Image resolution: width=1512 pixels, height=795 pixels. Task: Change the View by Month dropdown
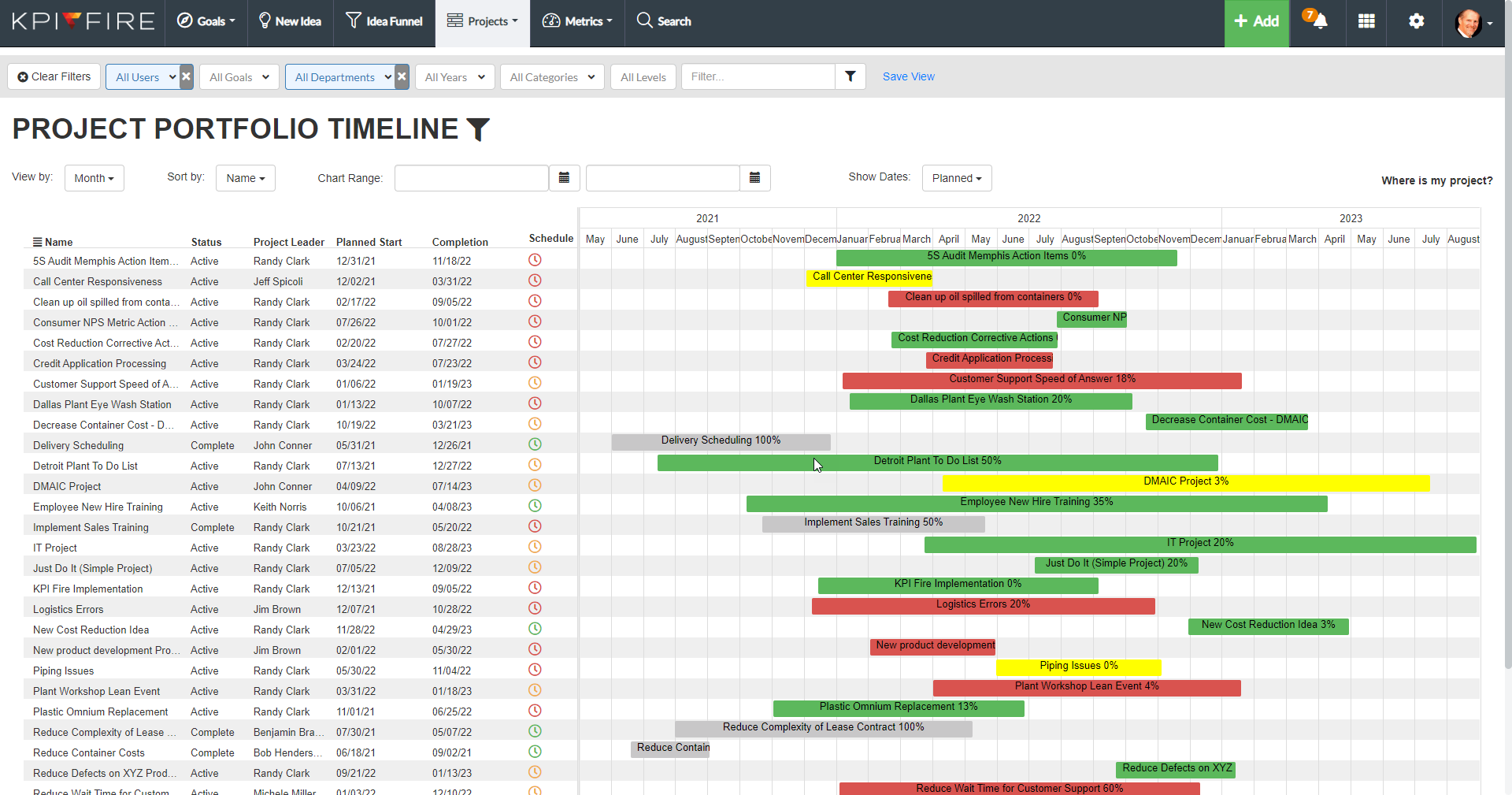coord(94,177)
